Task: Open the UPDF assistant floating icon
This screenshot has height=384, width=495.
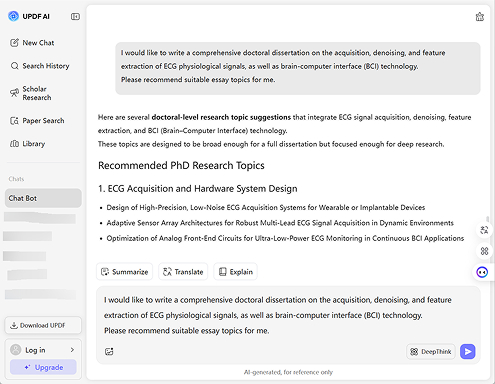Action: click(482, 272)
